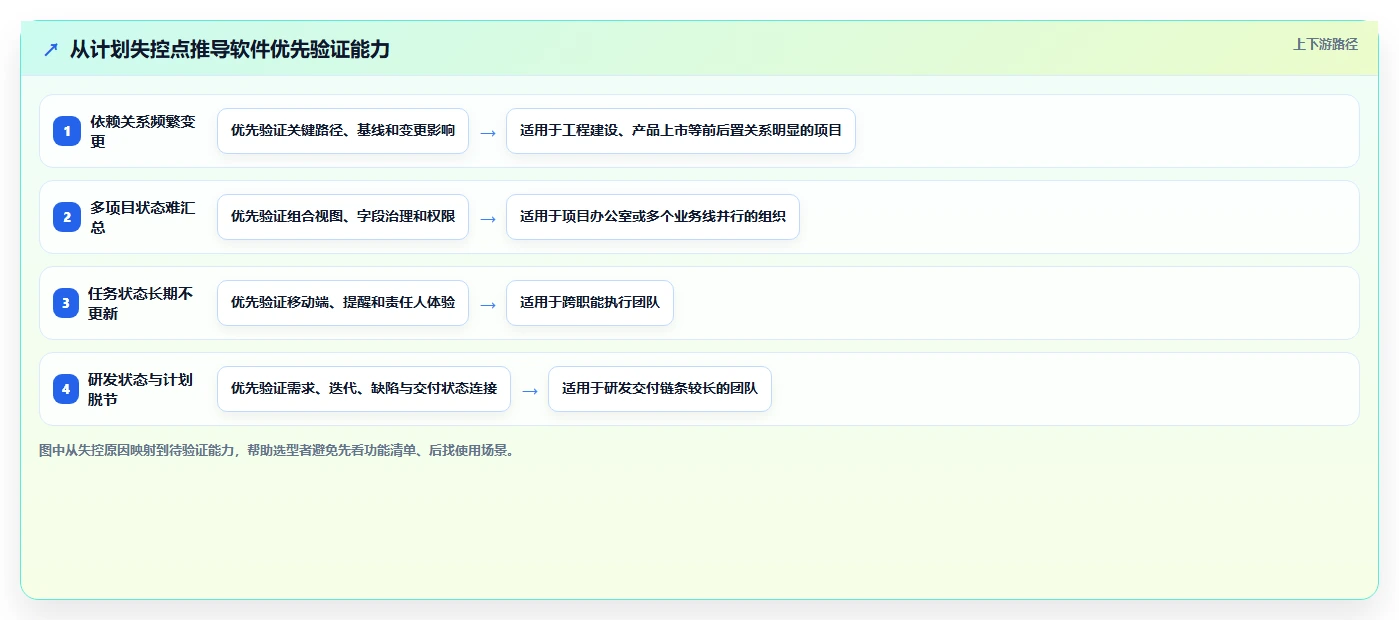
Task: Click the box 适用于项目办公室或多个业务线并行的组织
Action: point(653,217)
